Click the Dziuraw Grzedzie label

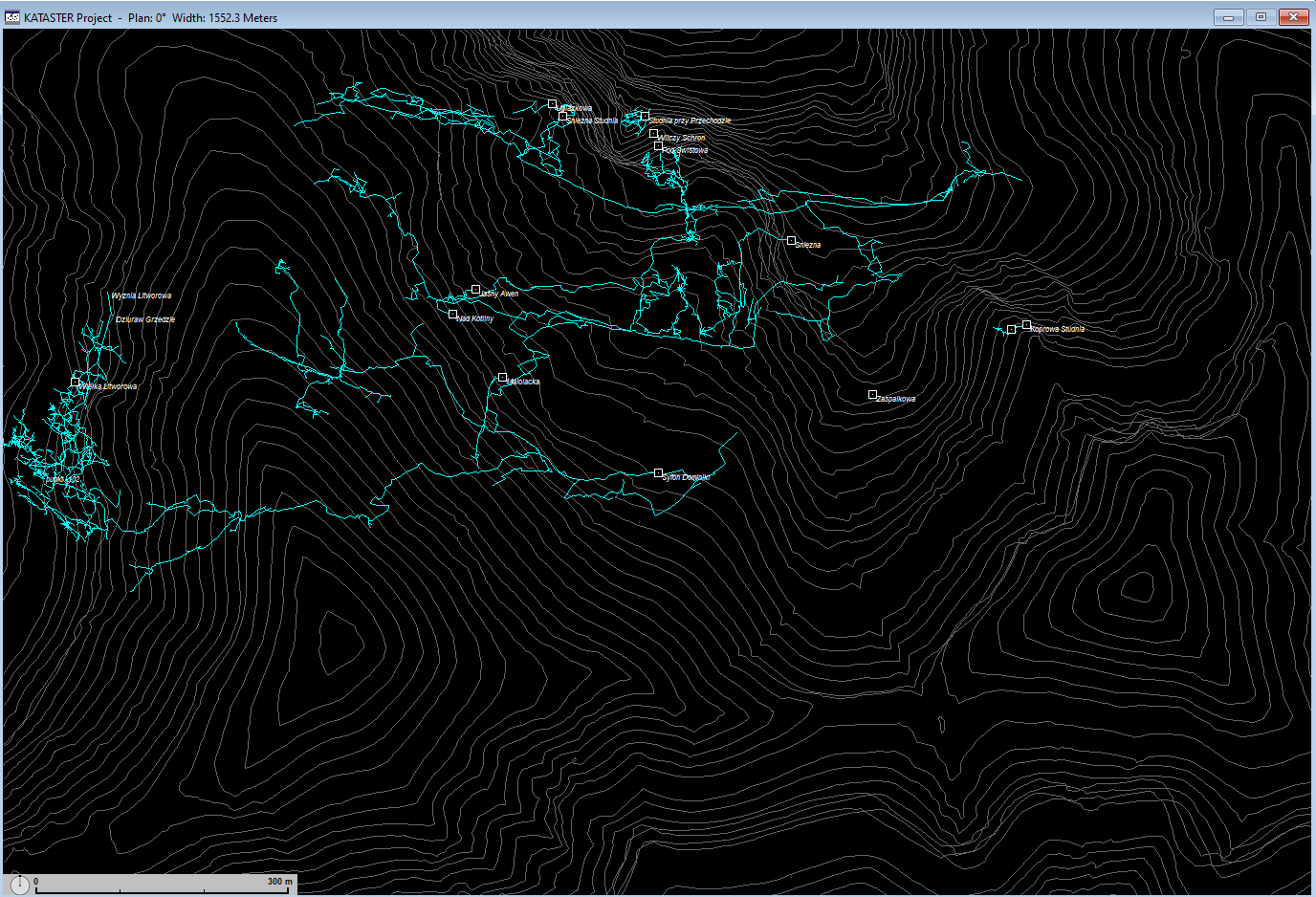click(145, 319)
